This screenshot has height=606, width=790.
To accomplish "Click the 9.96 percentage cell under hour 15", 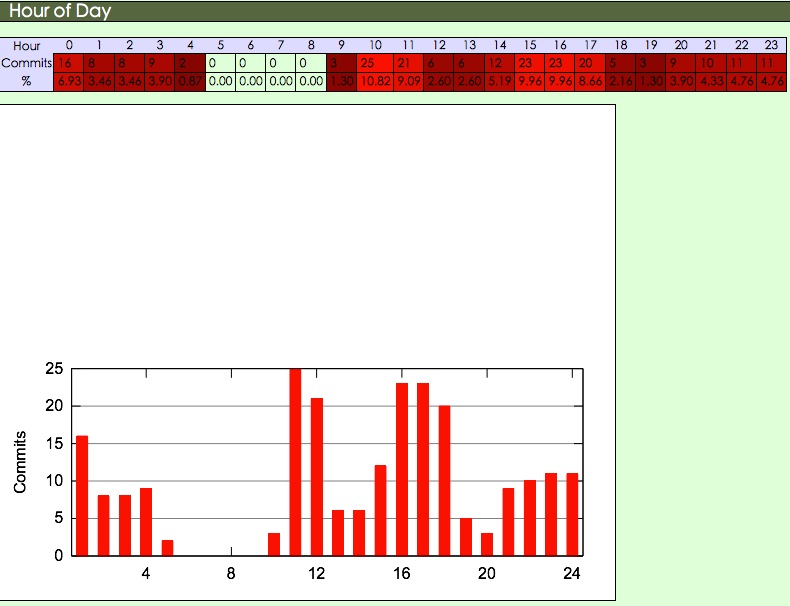I will (x=530, y=81).
